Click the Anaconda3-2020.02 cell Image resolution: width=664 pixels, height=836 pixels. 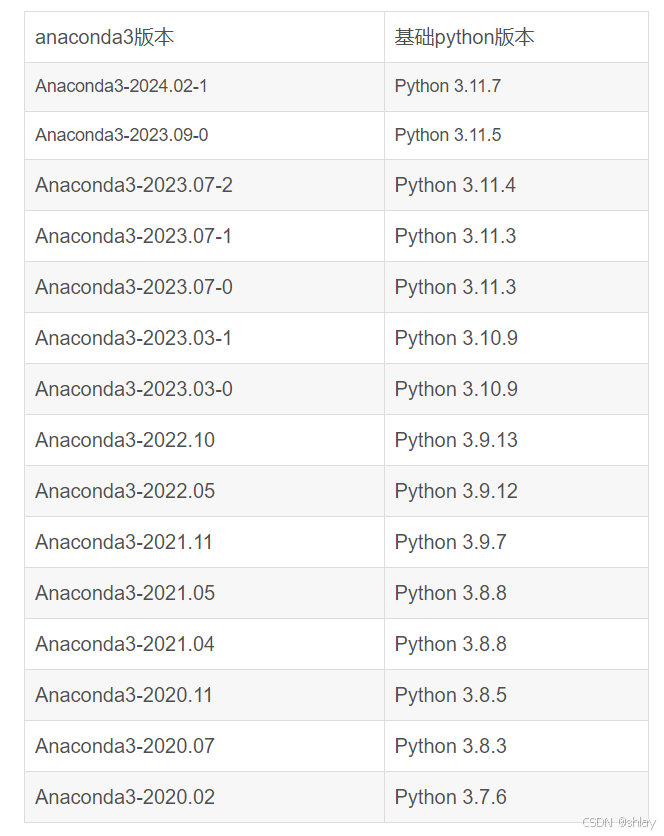204,797
